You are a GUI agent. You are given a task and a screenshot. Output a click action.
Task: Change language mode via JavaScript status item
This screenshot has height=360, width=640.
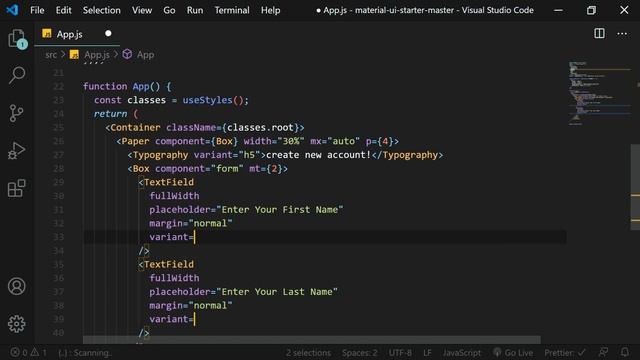[462, 353]
